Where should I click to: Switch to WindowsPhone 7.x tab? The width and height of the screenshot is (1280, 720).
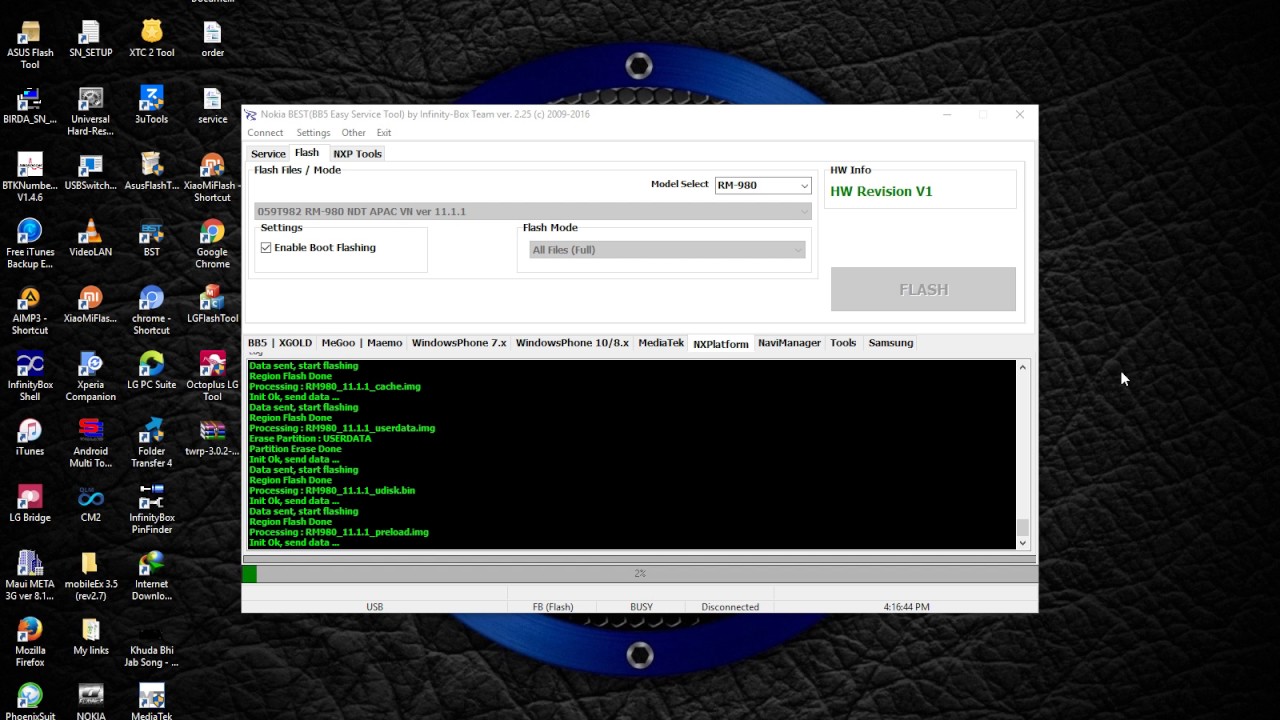point(459,343)
